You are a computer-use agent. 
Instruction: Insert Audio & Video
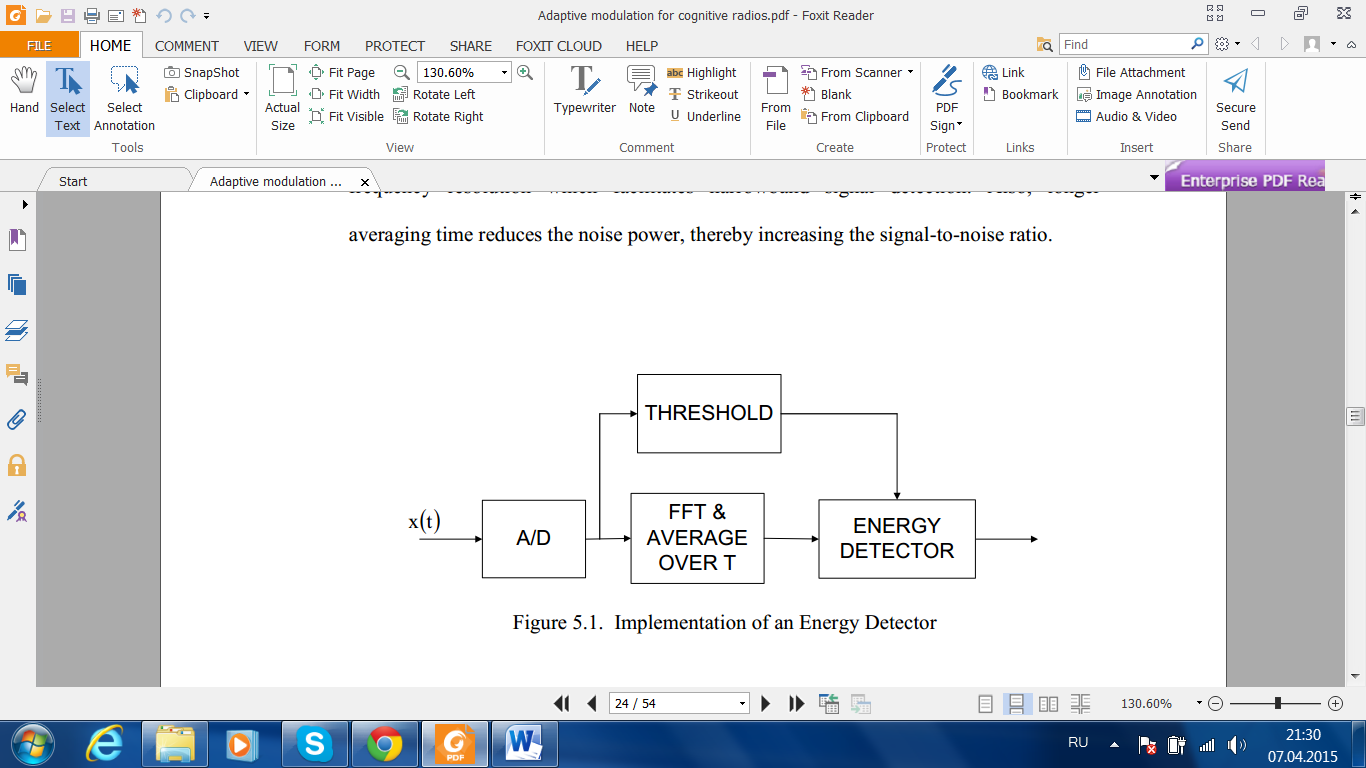[1126, 116]
